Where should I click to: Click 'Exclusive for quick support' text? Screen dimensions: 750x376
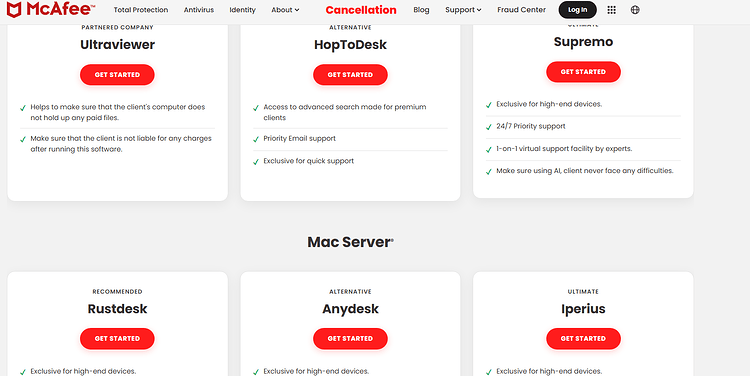(x=309, y=161)
